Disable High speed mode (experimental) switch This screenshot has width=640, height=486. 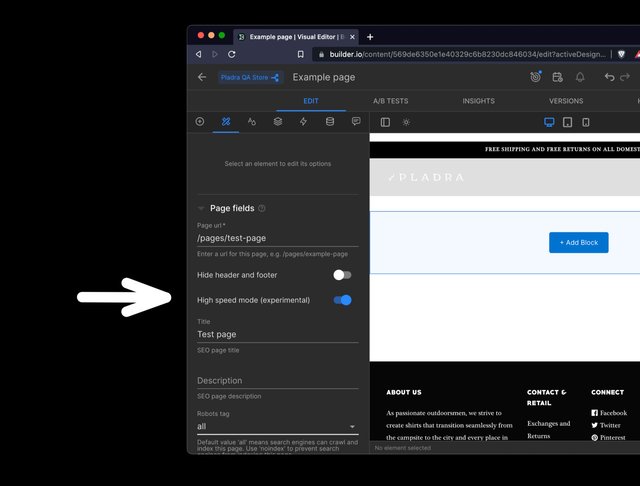[x=342, y=300]
